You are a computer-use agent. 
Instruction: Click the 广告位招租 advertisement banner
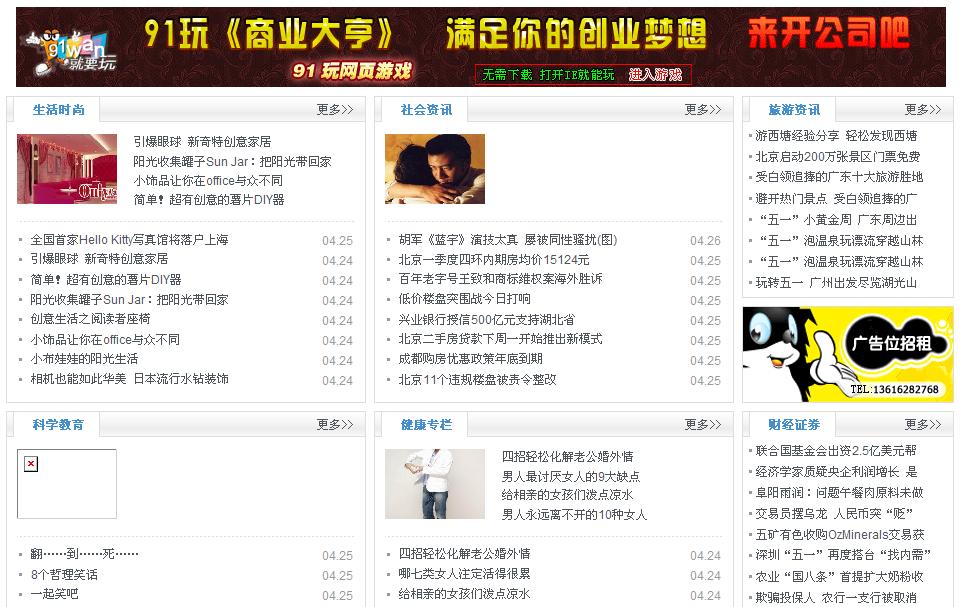tap(848, 354)
